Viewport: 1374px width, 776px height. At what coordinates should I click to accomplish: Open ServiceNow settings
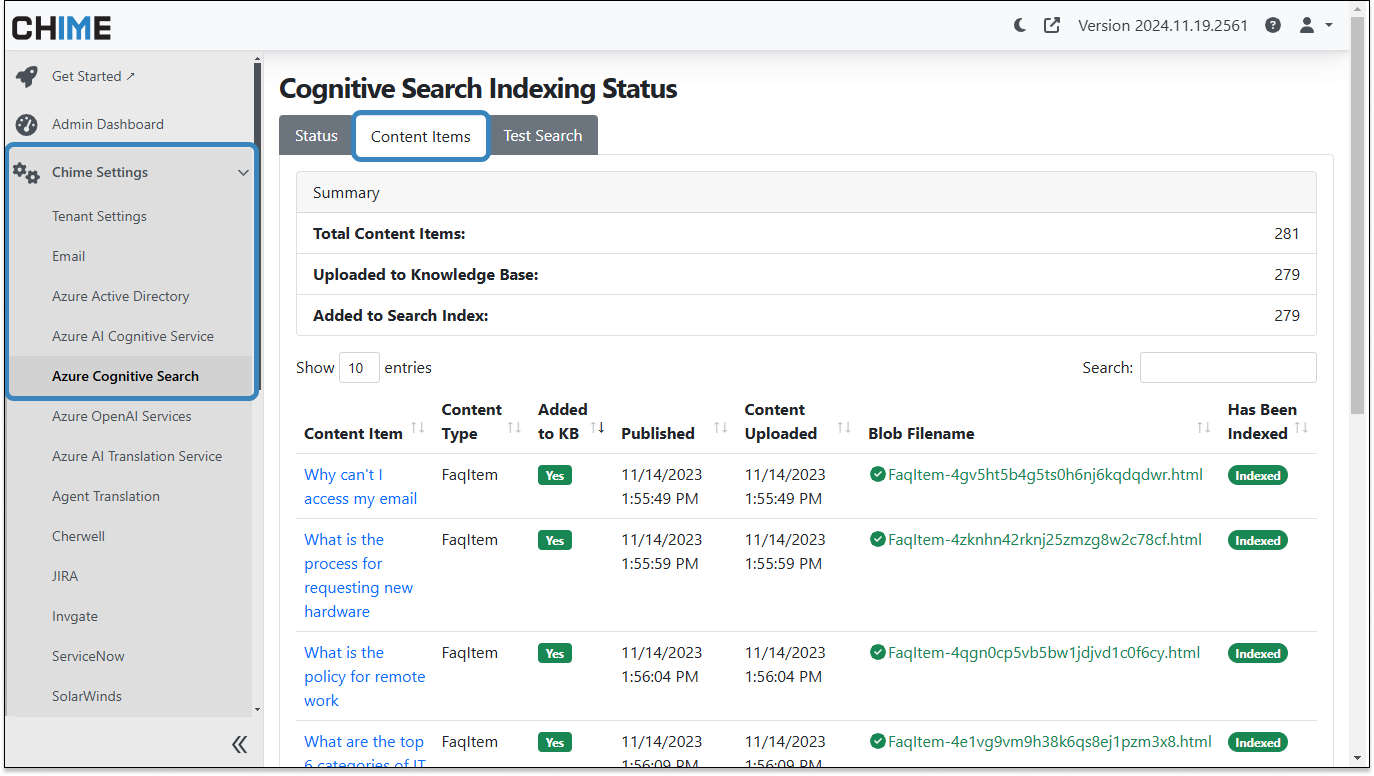(88, 657)
